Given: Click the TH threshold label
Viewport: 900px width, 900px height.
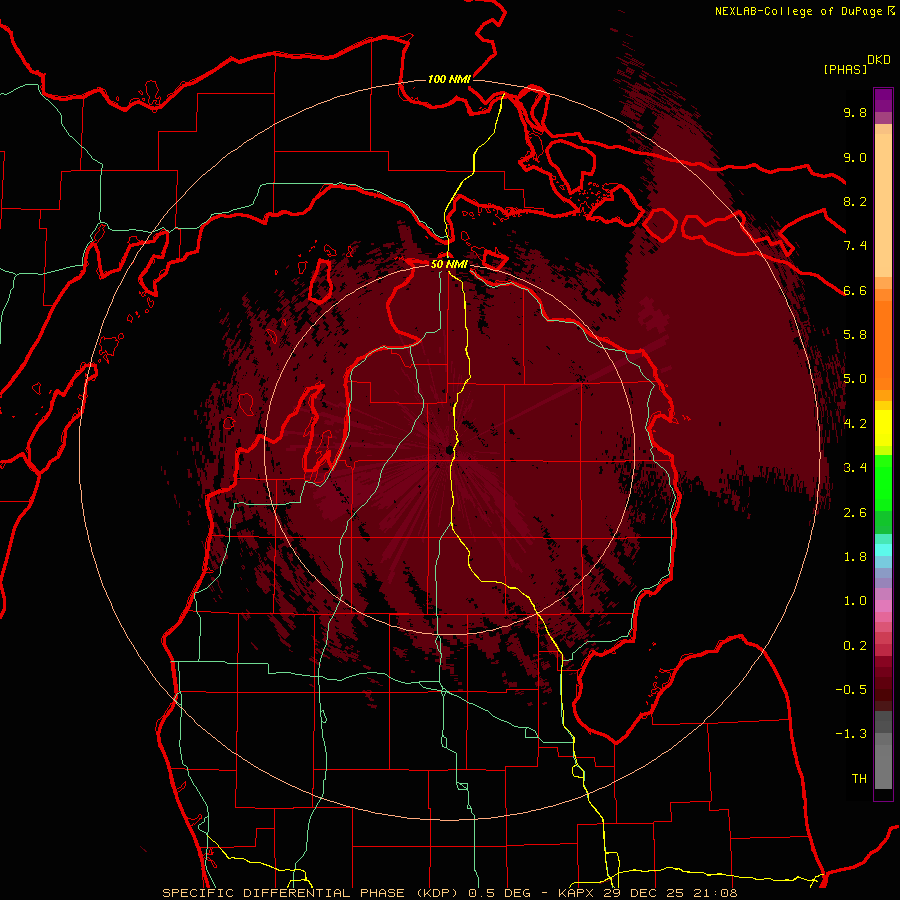Looking at the screenshot, I should click(859, 779).
